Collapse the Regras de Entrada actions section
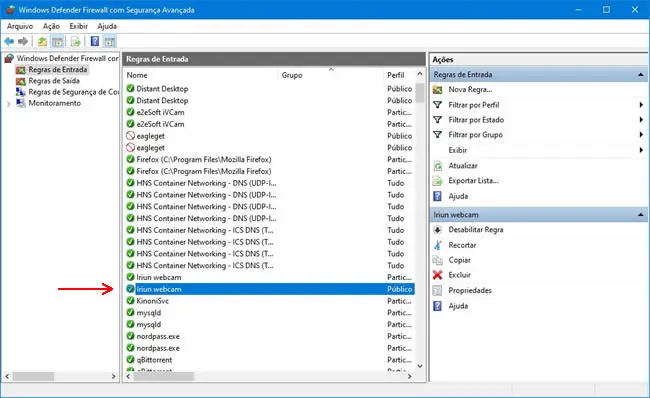Screen dimensions: 650x398 (640, 75)
